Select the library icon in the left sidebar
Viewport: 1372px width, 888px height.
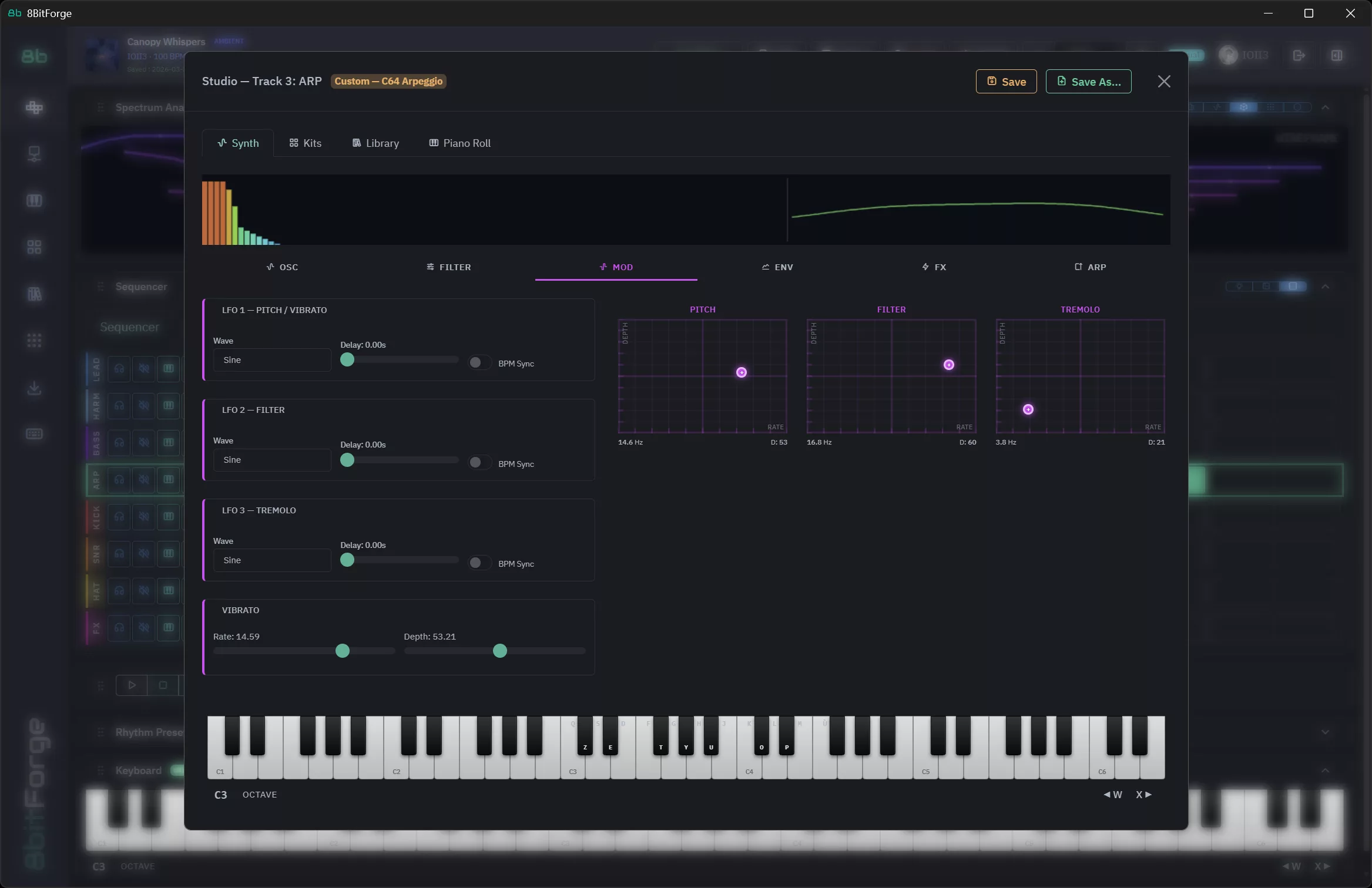[x=34, y=294]
